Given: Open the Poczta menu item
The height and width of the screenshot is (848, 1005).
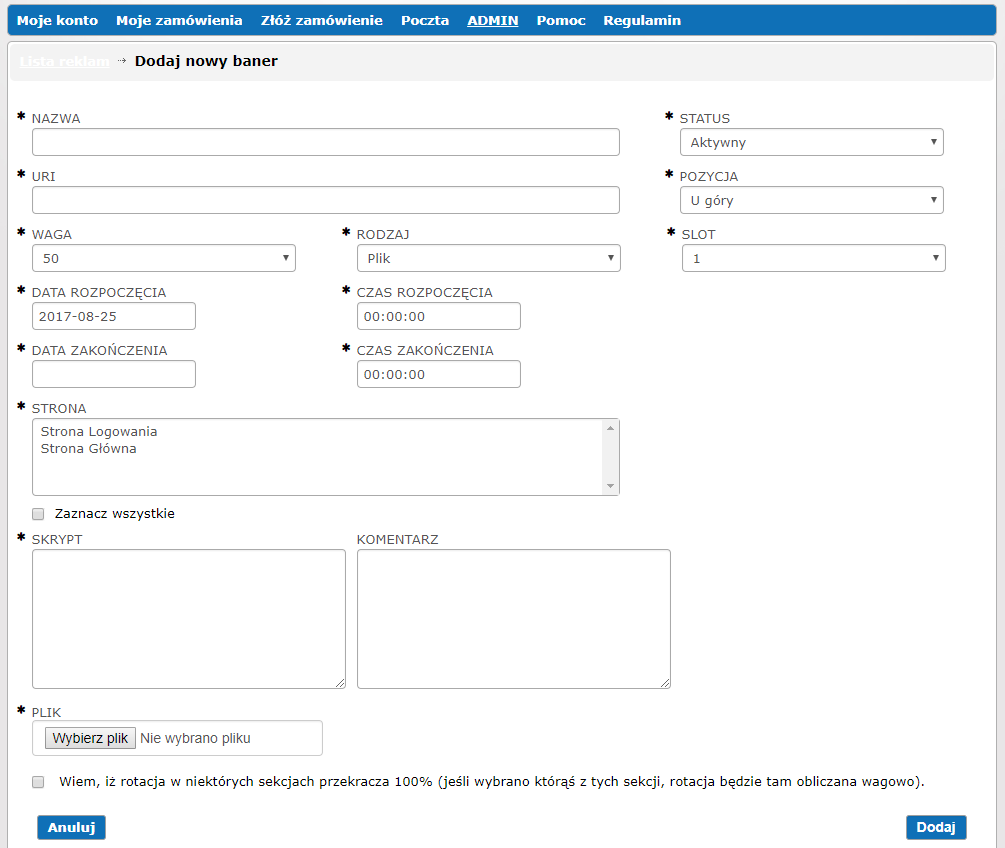Looking at the screenshot, I should pyautogui.click(x=425, y=20).
